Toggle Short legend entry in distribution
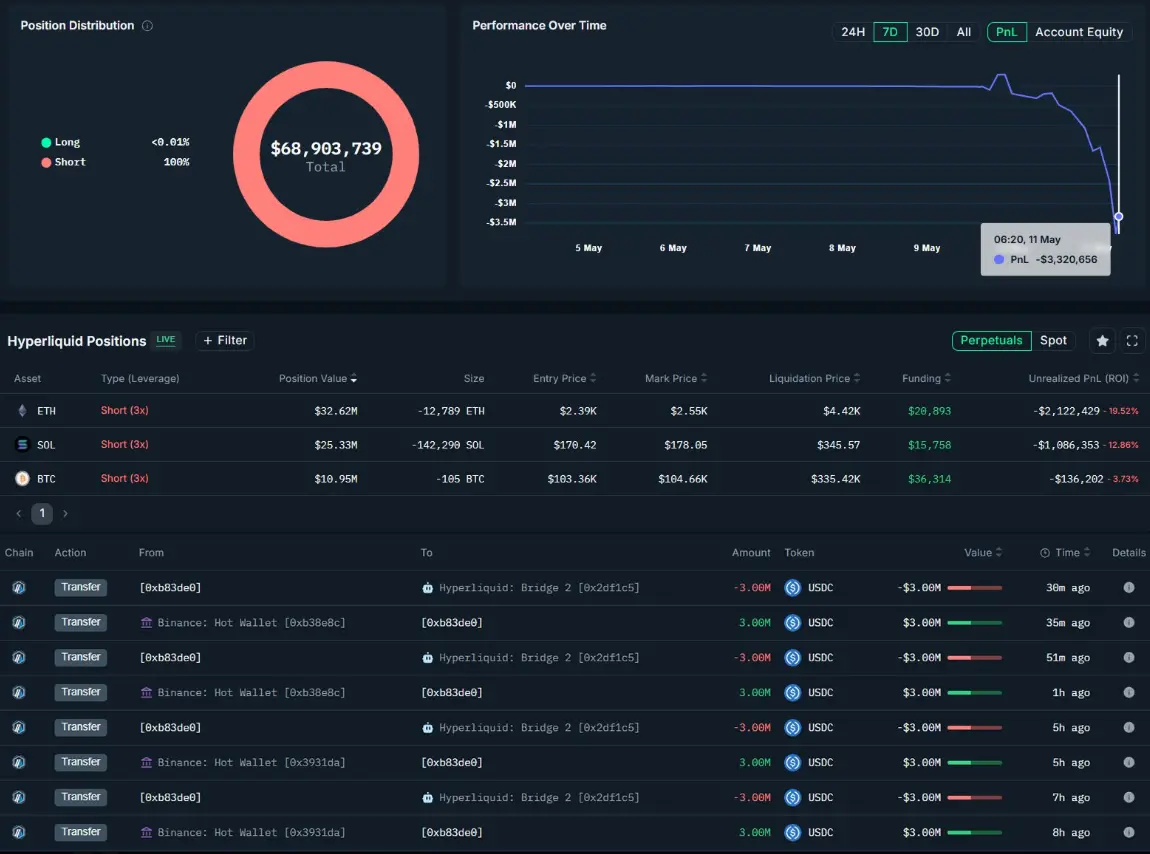This screenshot has height=854, width=1150. [x=64, y=162]
